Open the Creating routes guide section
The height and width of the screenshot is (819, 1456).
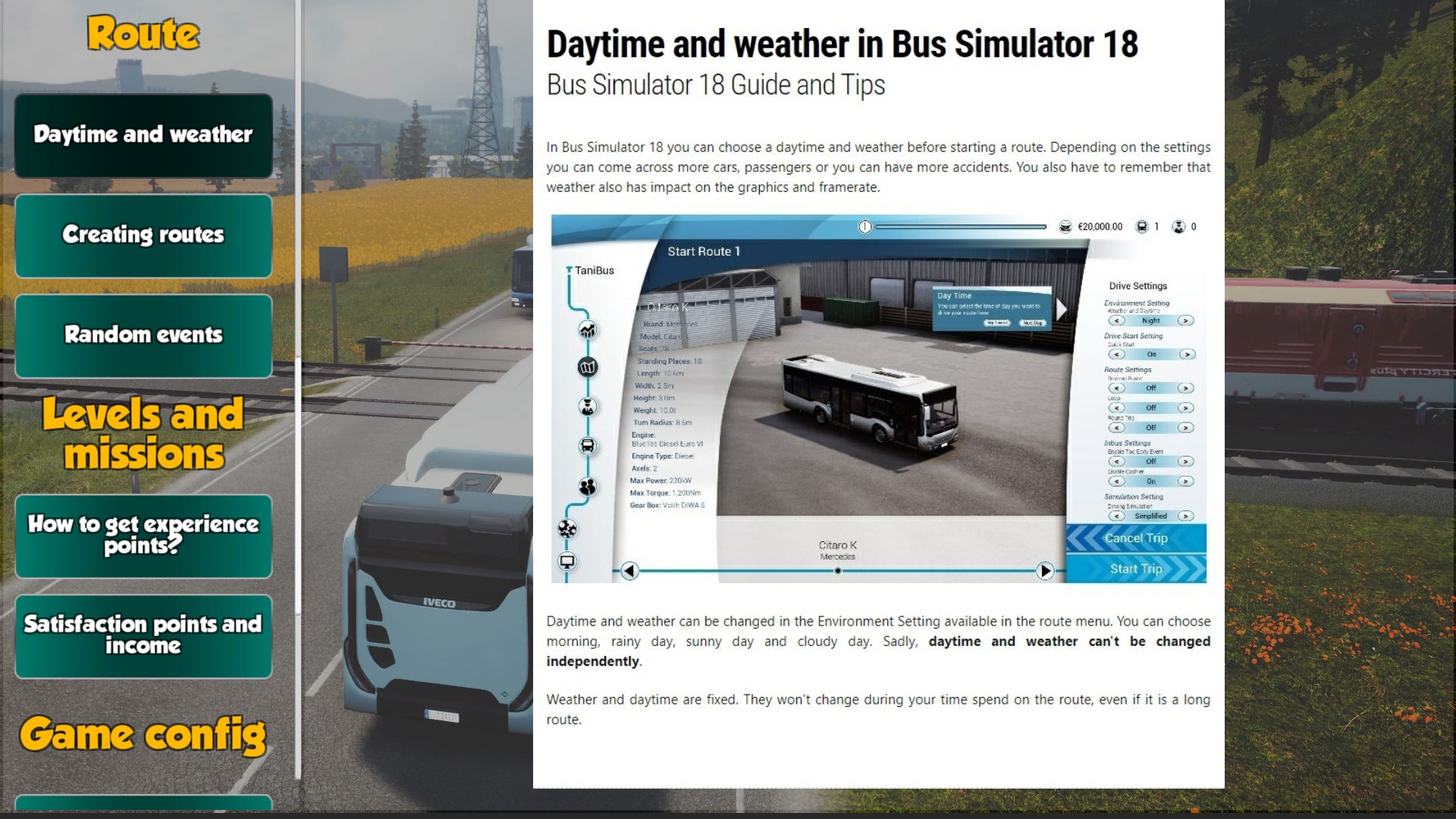tap(143, 235)
